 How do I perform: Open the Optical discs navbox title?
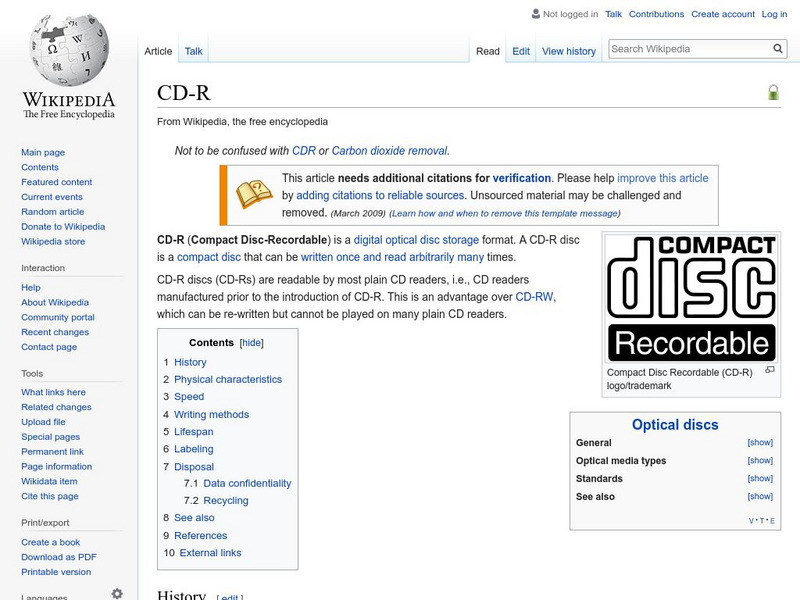(675, 424)
